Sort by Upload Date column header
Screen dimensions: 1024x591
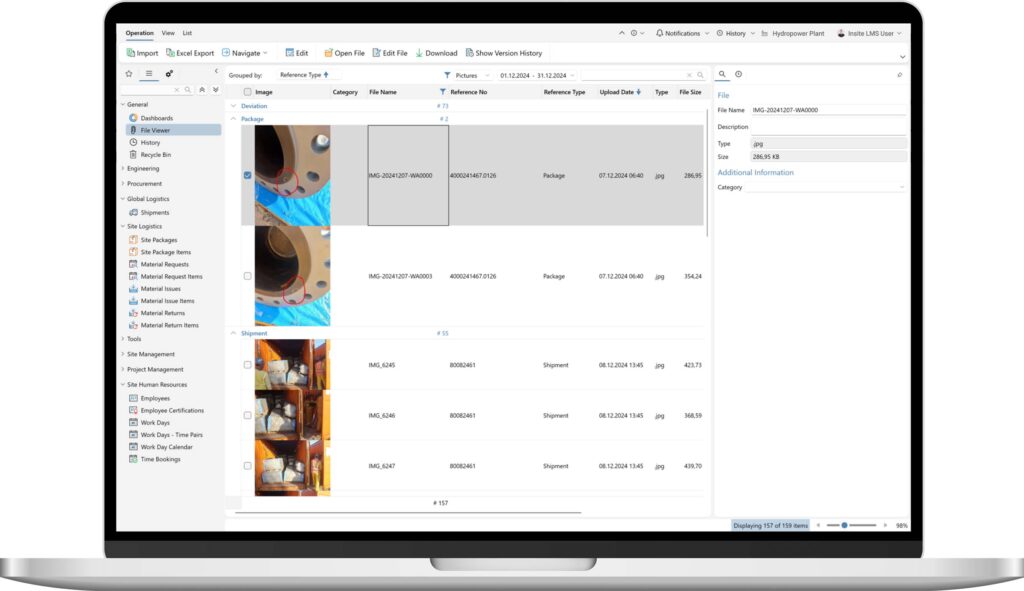coord(620,92)
